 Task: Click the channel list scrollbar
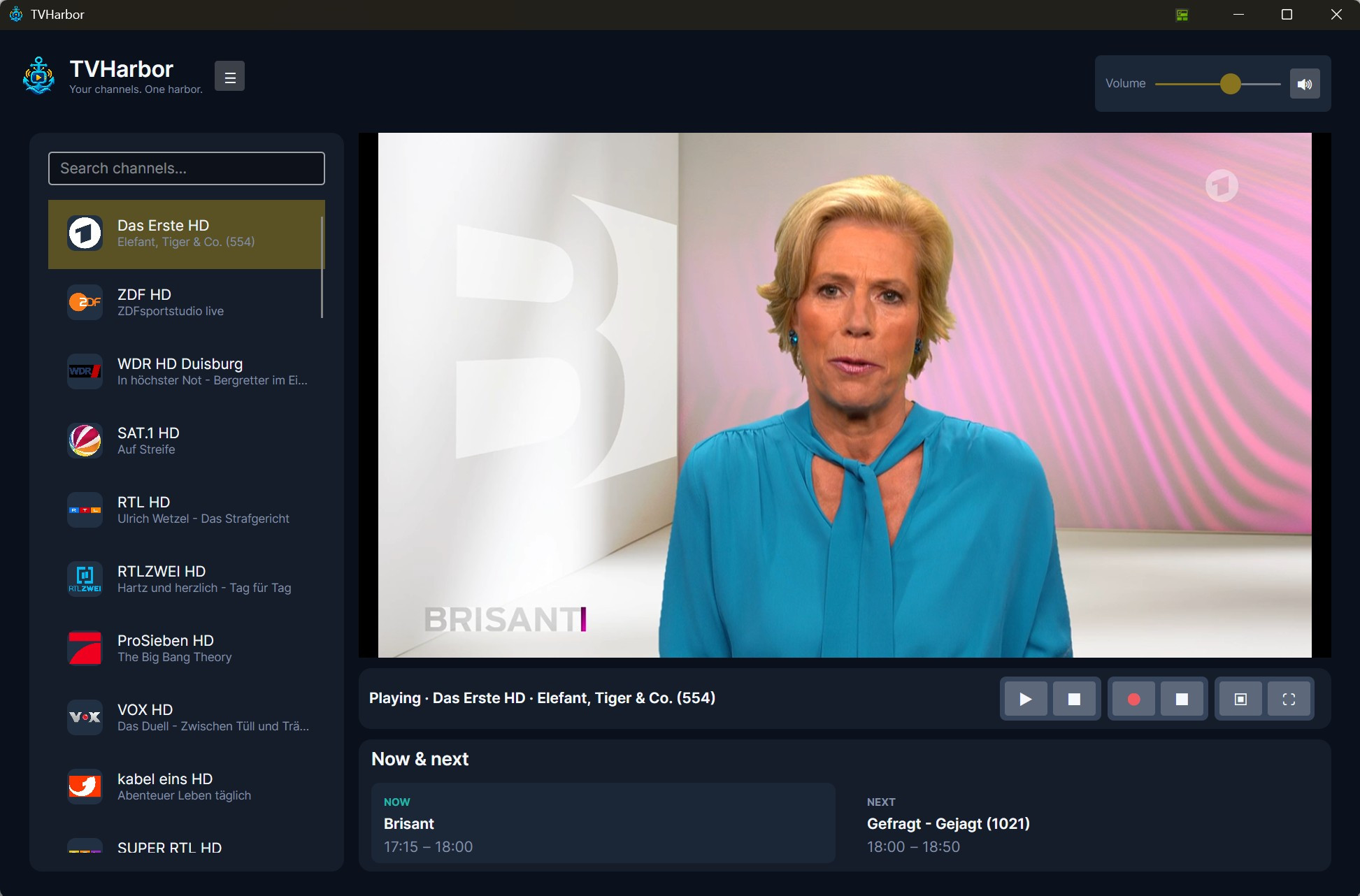322,267
